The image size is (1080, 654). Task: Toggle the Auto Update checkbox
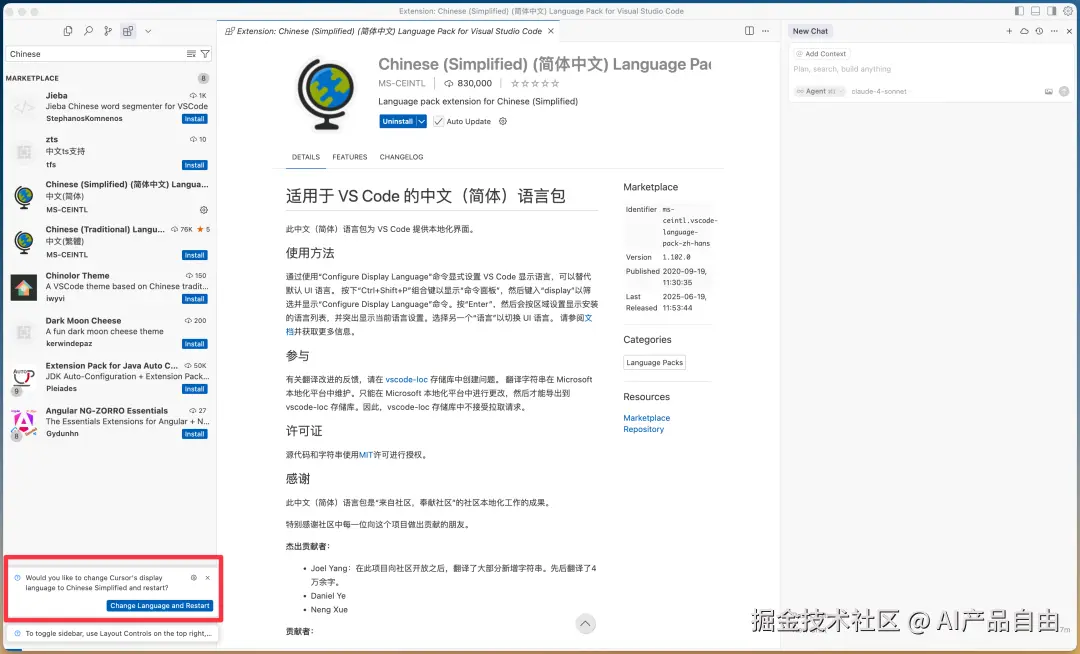click(x=438, y=121)
